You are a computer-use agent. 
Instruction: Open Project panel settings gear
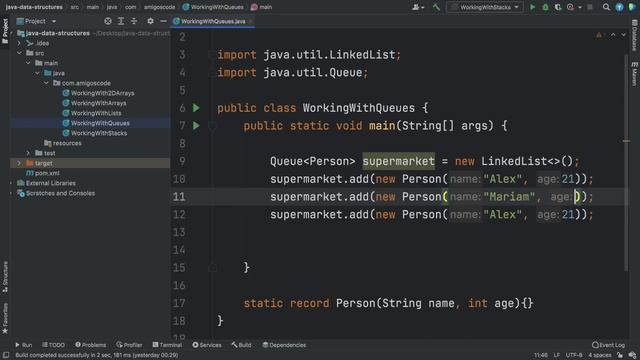(151, 21)
